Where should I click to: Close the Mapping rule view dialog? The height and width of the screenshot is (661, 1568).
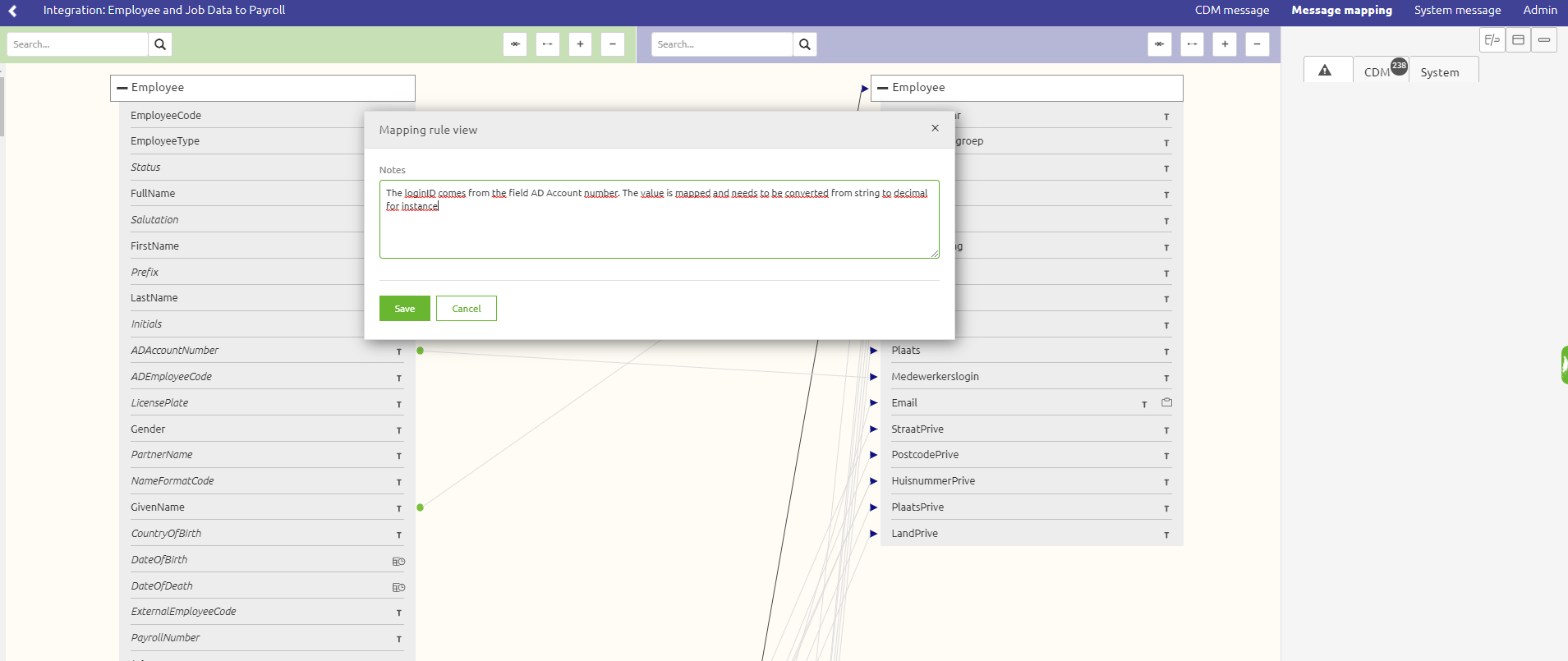(x=935, y=128)
